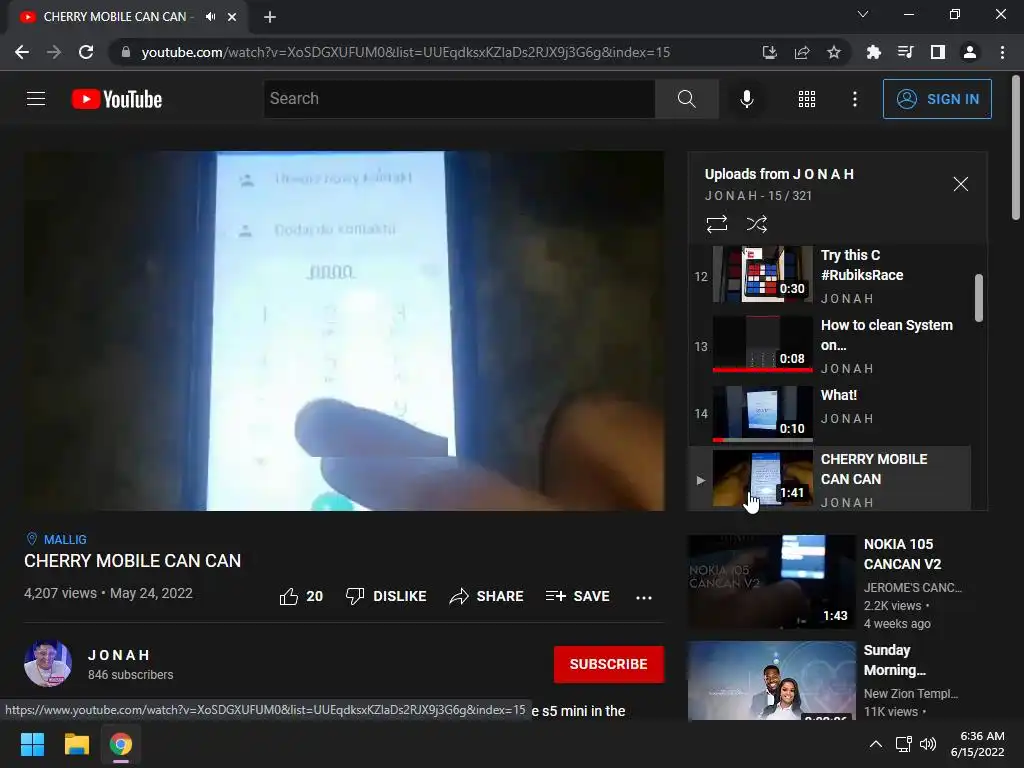Open the JONAH channel name link
1024x768 pixels.
pyautogui.click(x=119, y=655)
